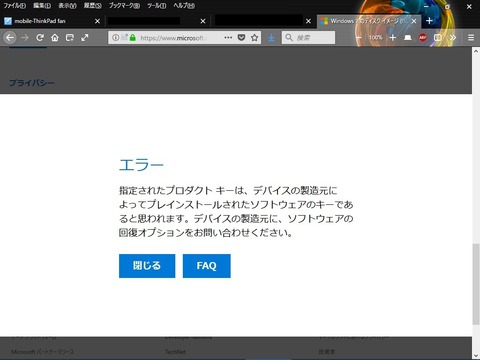Click the screenshot capture toolbar icon

click(70, 38)
